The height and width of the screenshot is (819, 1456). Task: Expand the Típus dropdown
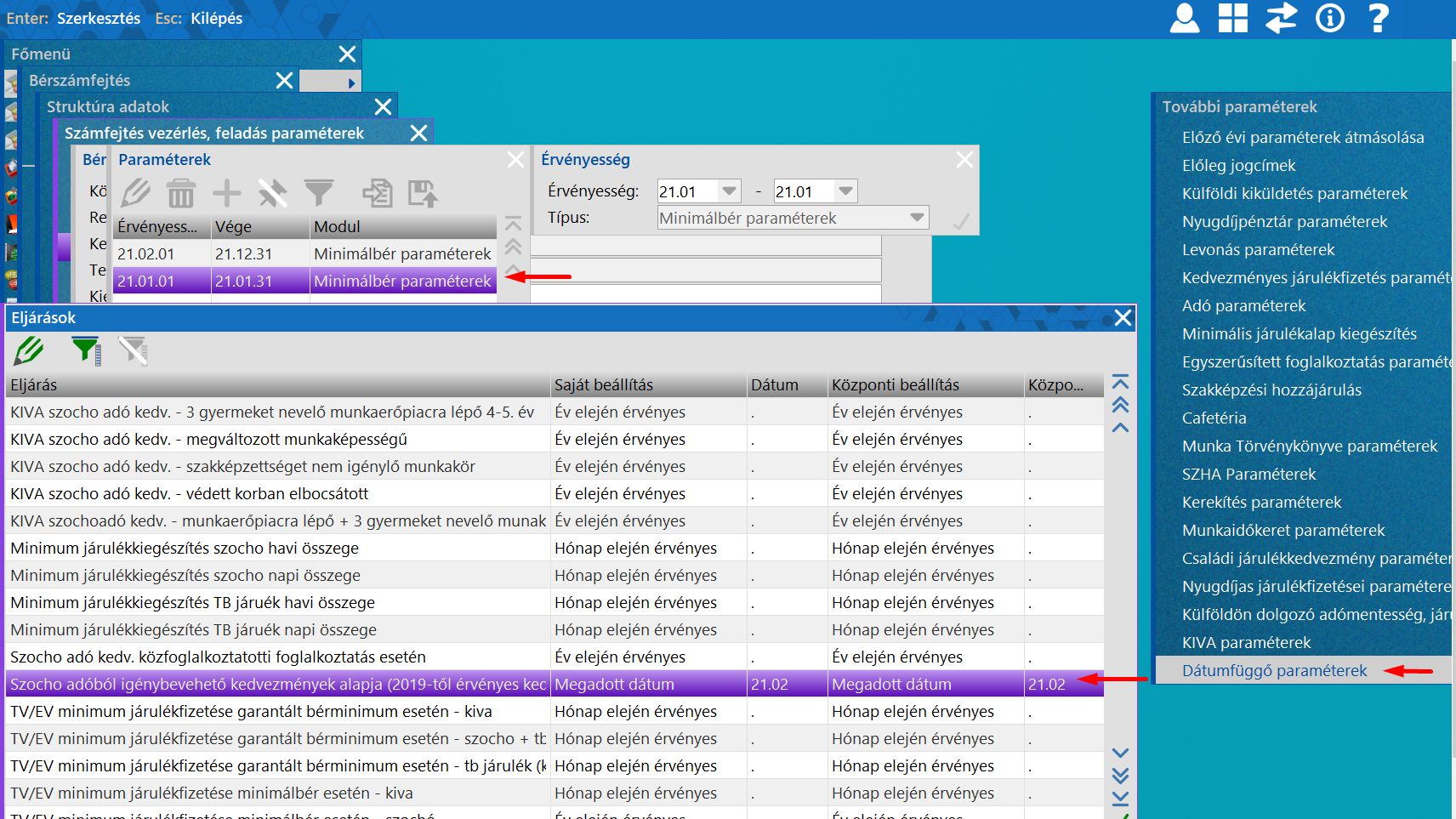[x=917, y=218]
